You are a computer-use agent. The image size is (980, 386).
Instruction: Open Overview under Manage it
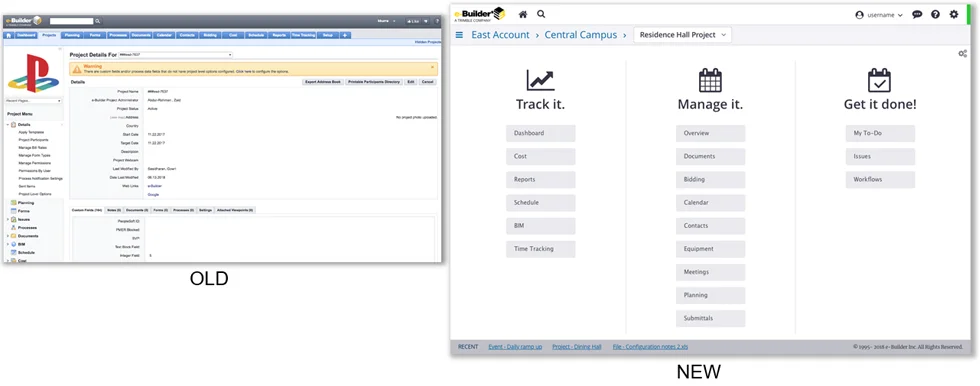point(710,133)
